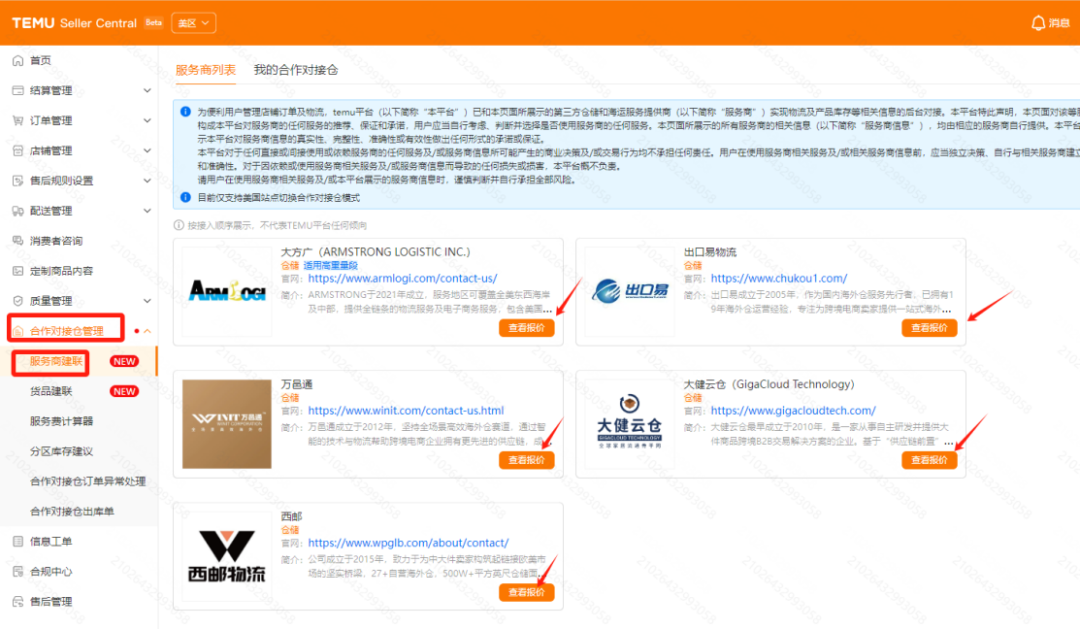This screenshot has height=629, width=1080.
Task: Expand 售后规则设置 chevron
Action: 147,181
